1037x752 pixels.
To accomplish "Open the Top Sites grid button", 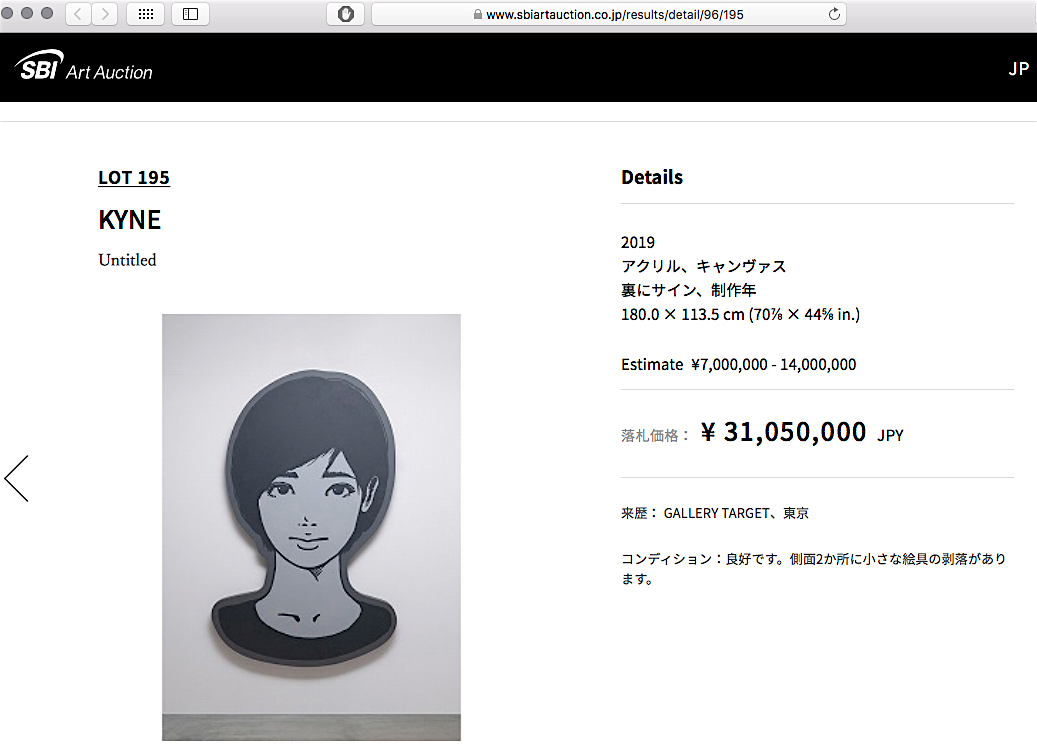I will pyautogui.click(x=146, y=14).
